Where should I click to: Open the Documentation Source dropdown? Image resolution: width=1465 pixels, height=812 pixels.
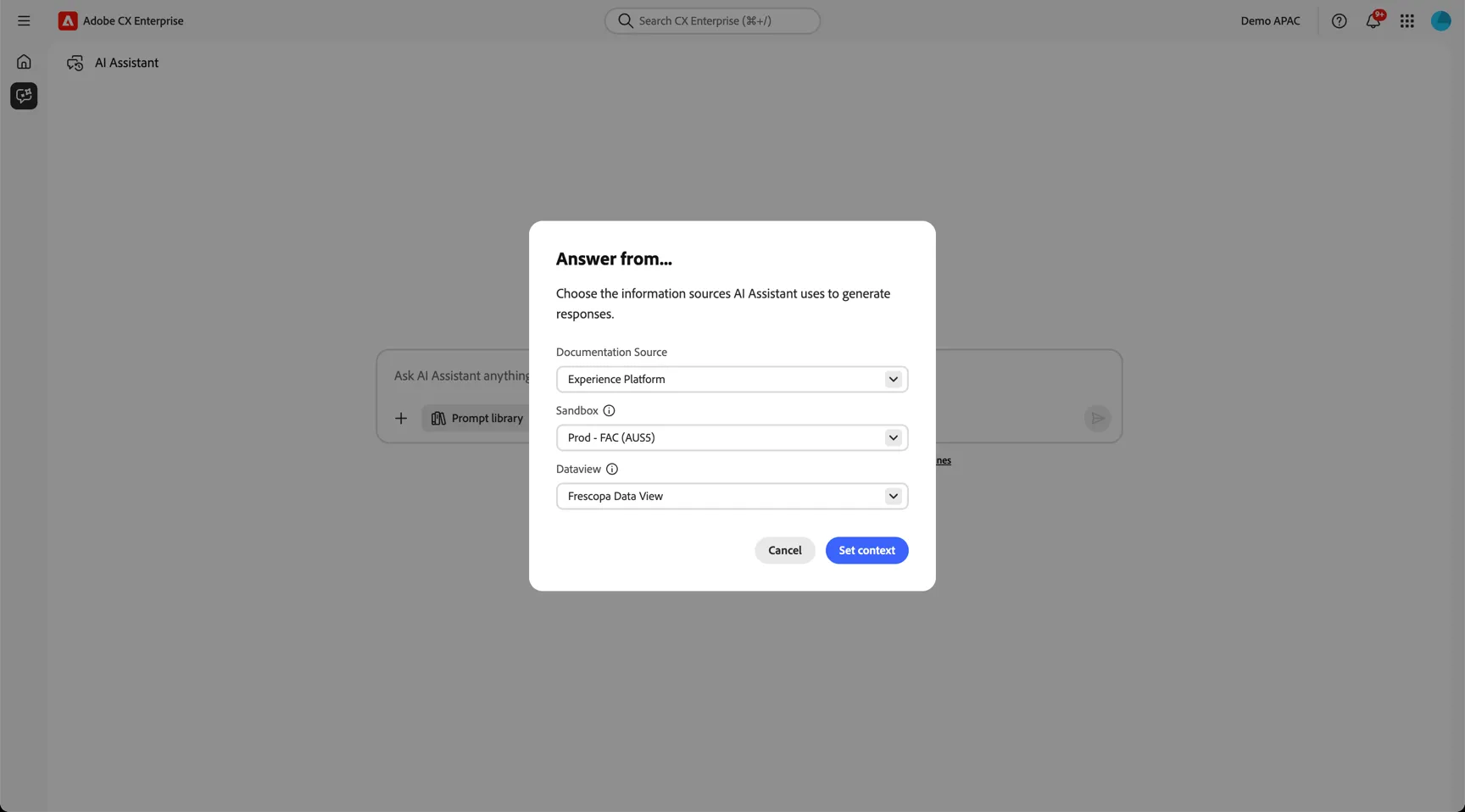tap(732, 379)
